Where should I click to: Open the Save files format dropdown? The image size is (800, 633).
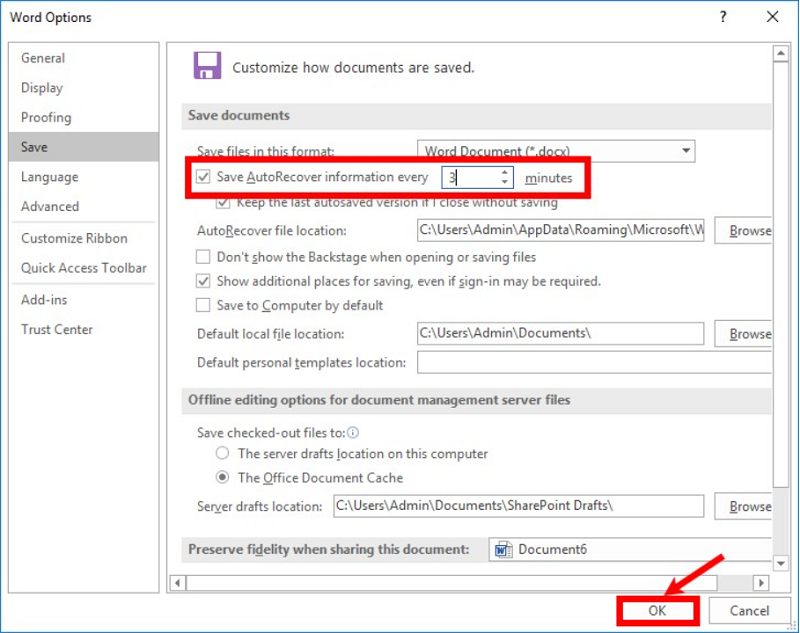[x=686, y=151]
